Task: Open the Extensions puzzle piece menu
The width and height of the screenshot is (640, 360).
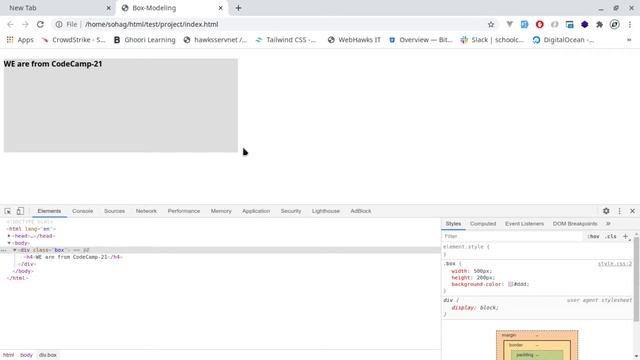Action: point(600,24)
